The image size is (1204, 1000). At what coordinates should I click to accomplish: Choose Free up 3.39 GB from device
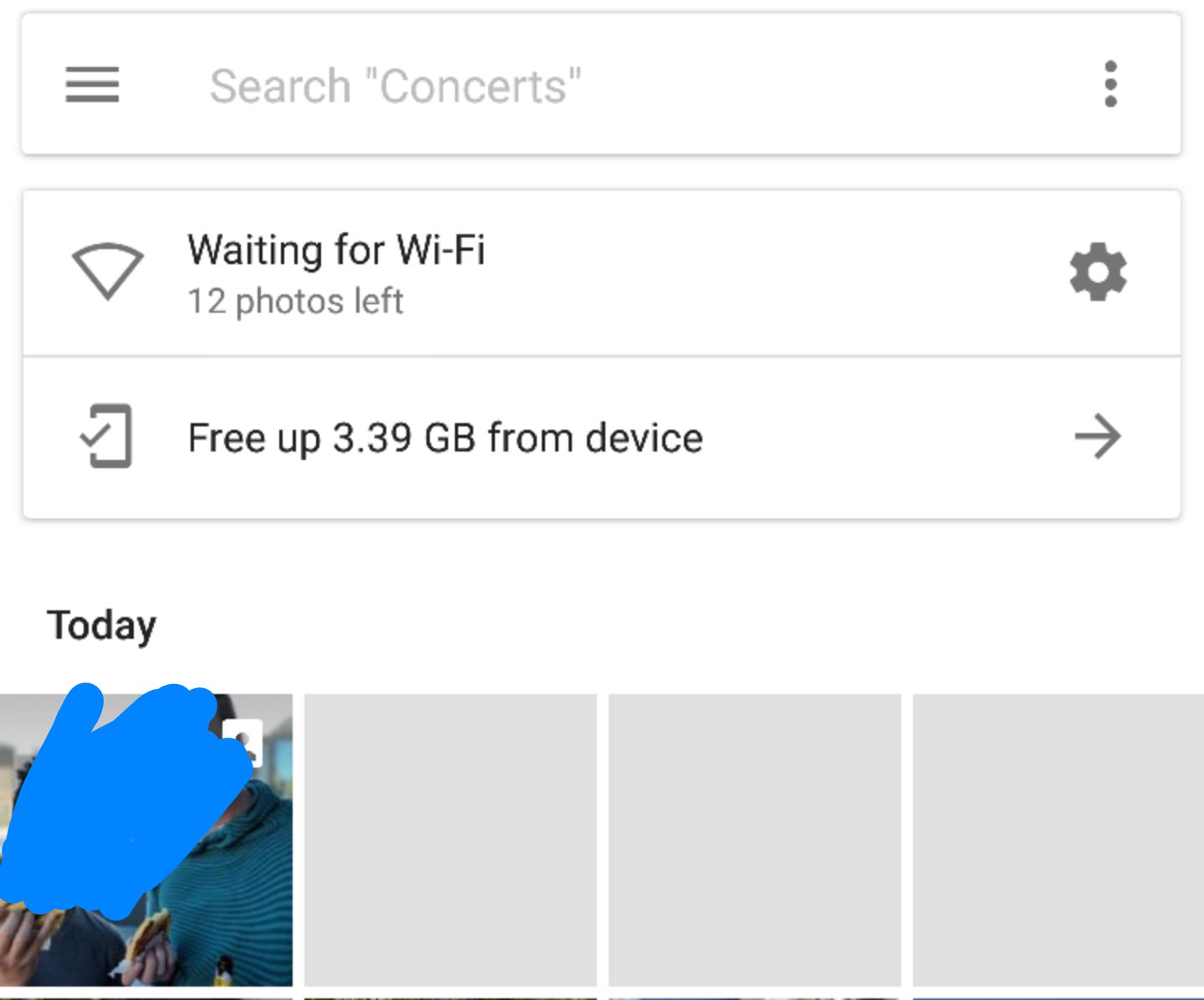click(x=602, y=437)
